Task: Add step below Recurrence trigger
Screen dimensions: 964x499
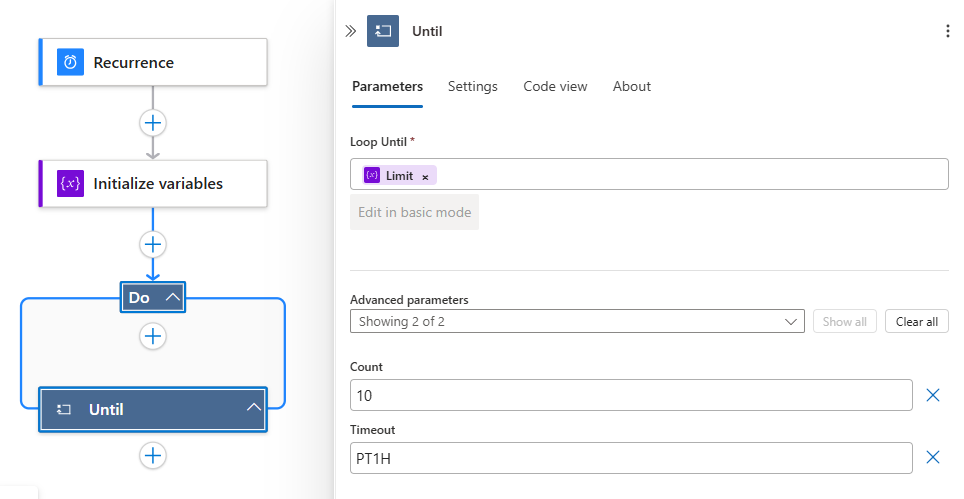Action: pos(153,123)
